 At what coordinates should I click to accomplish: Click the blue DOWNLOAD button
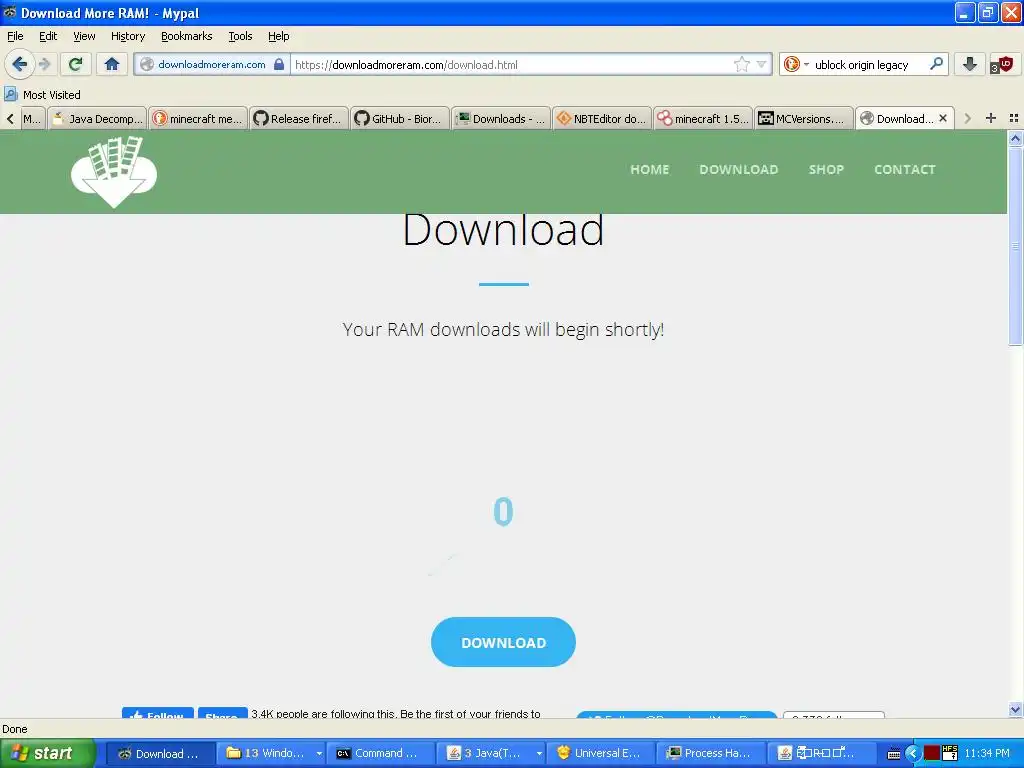[503, 642]
